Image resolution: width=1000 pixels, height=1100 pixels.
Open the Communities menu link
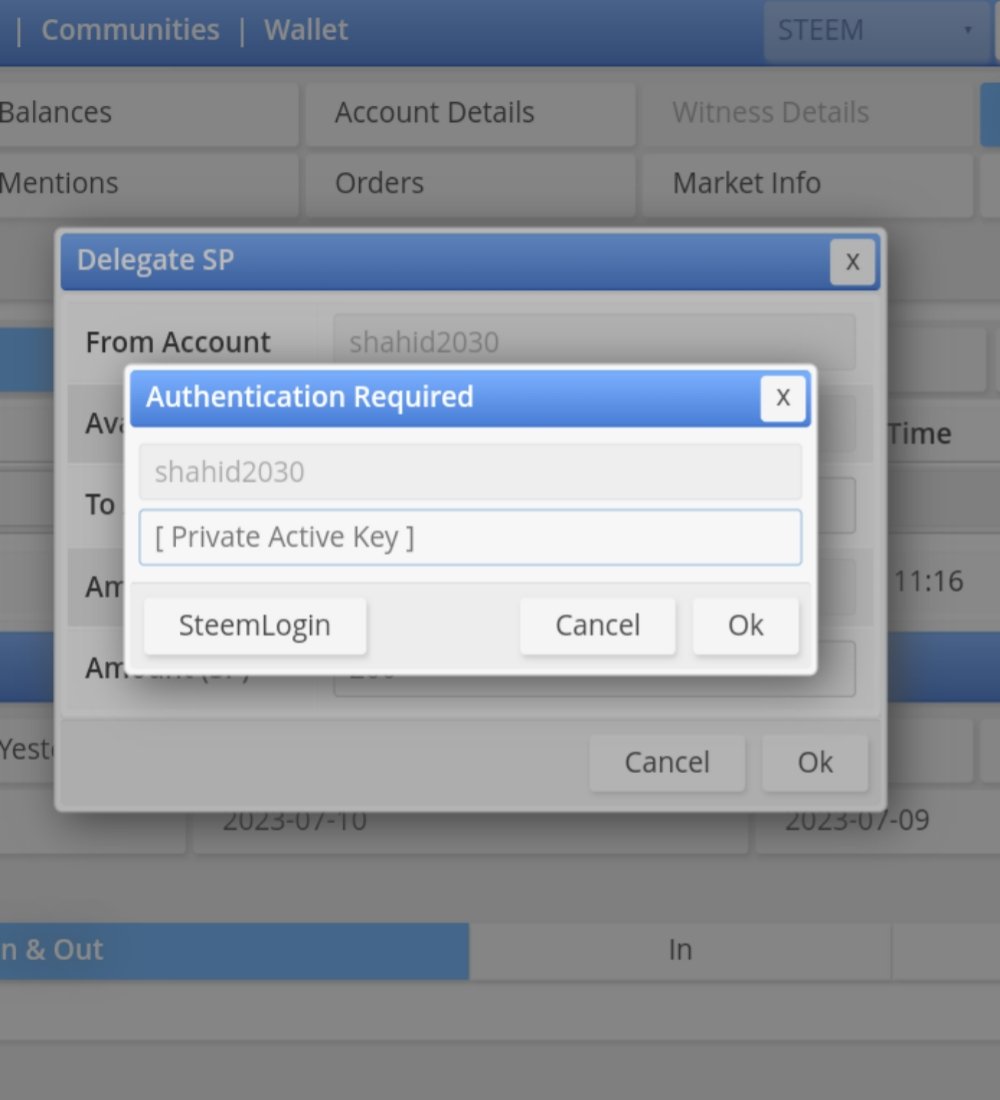coord(131,30)
